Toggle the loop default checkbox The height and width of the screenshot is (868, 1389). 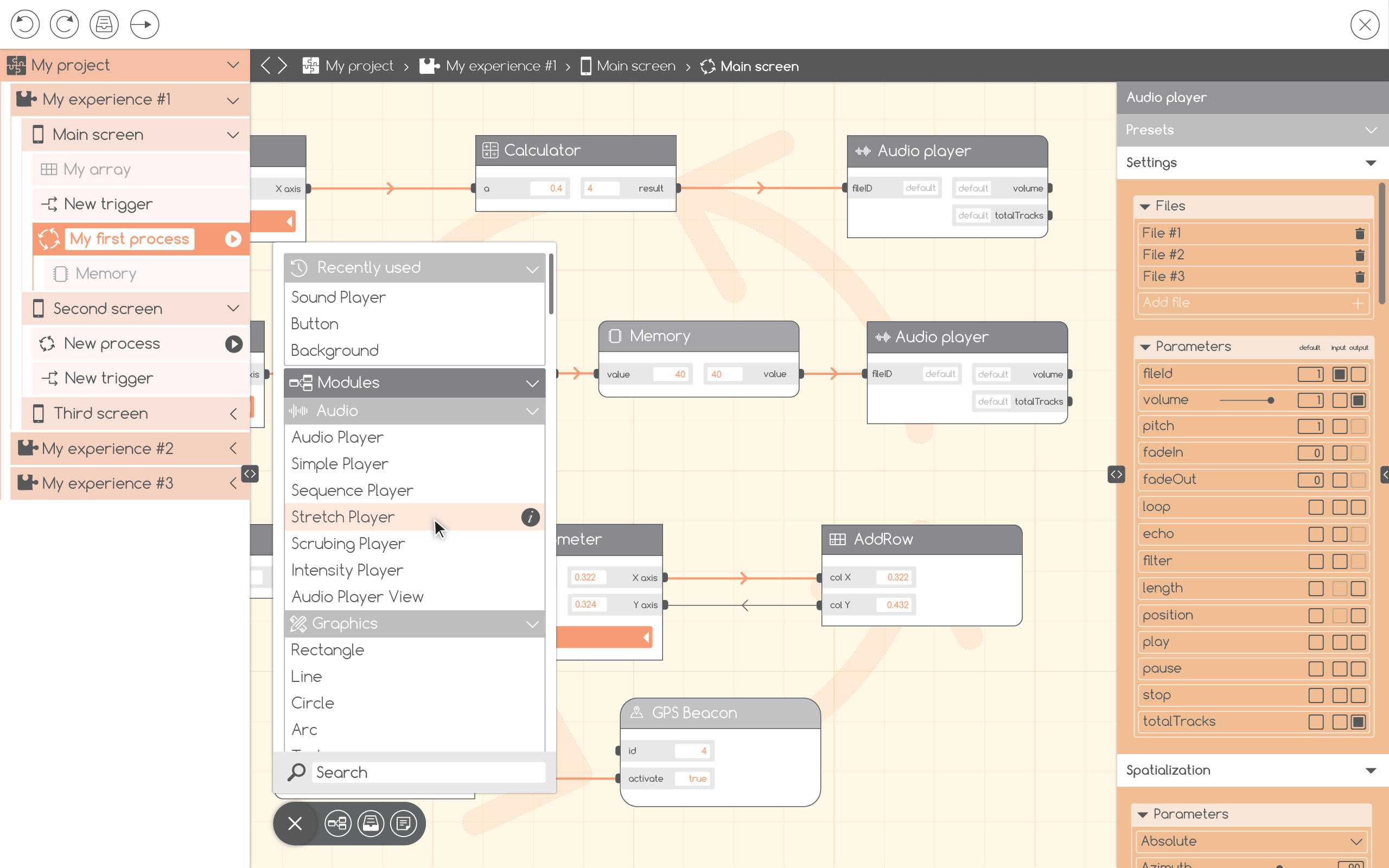tap(1316, 507)
